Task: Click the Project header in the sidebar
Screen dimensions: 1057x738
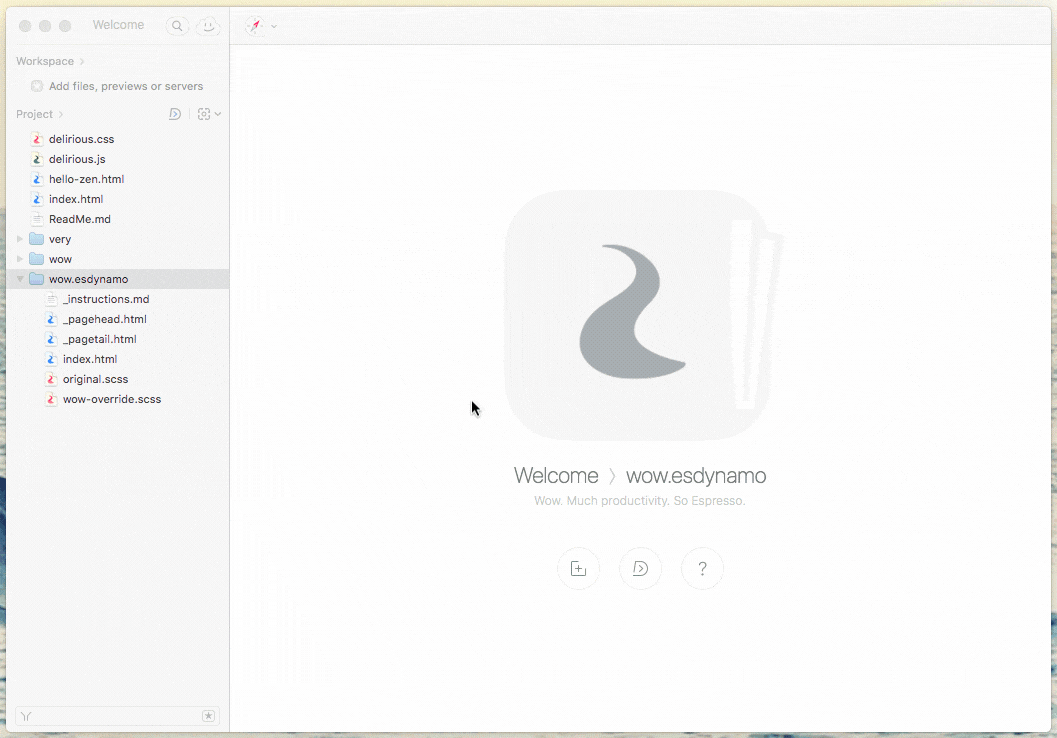Action: coord(34,115)
